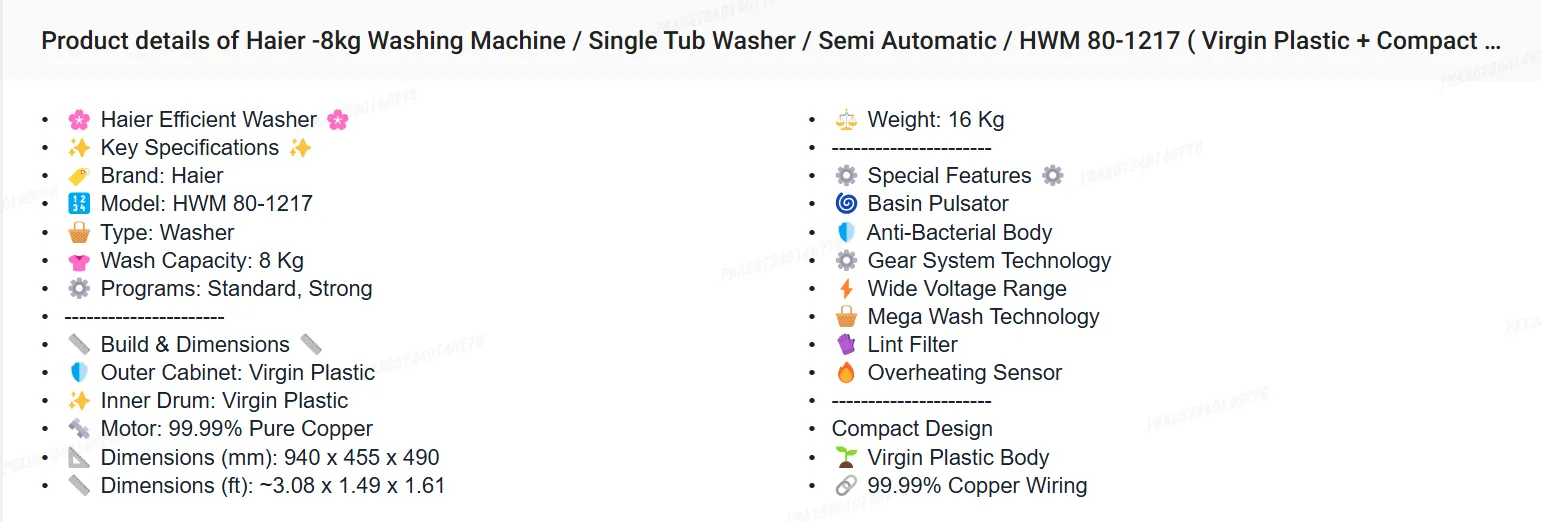Click the purple glove icon beside Lint Filter
Image resolution: width=1541 pixels, height=522 pixels.
846,345
